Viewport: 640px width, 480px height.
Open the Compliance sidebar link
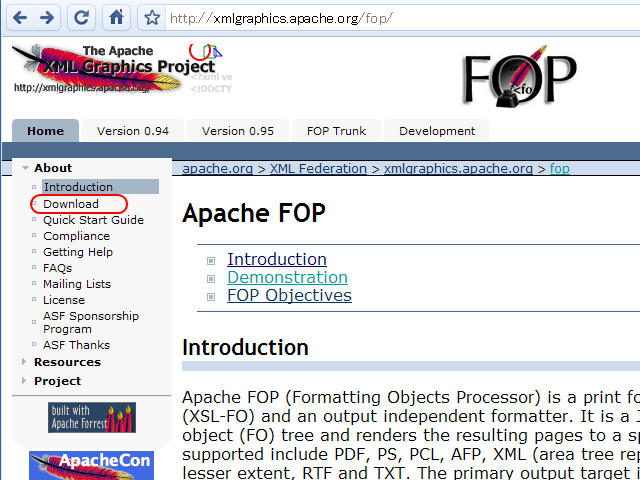tap(76, 236)
